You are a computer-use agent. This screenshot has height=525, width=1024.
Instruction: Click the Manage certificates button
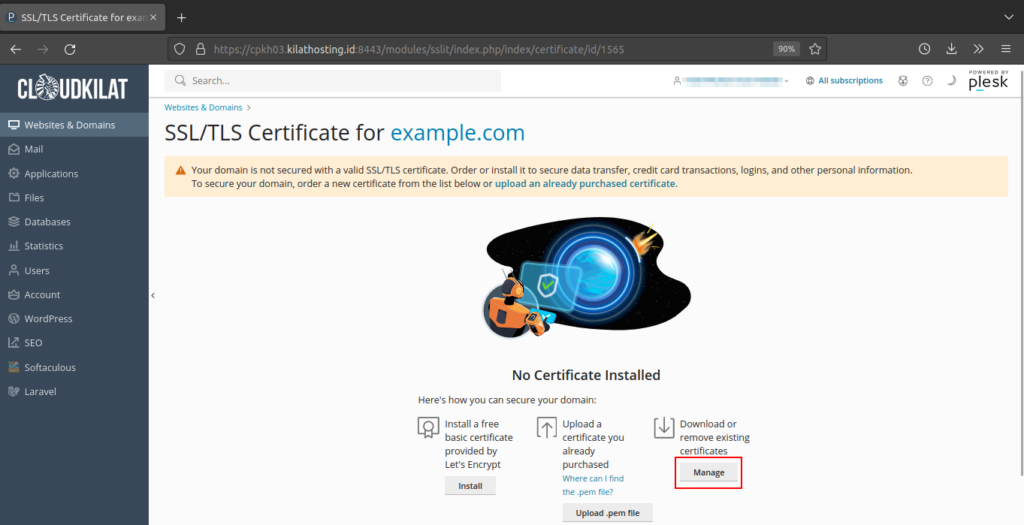click(x=708, y=472)
